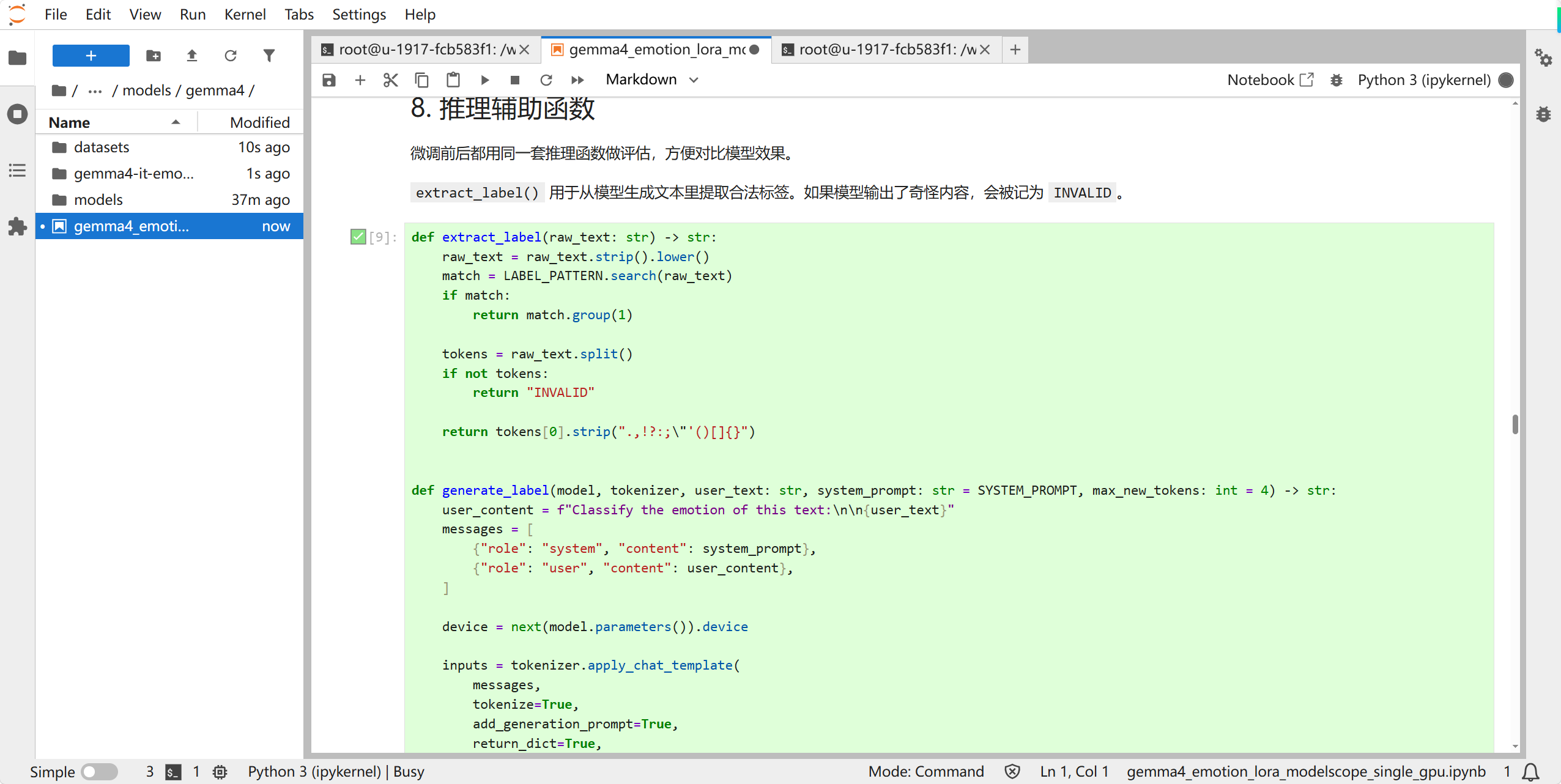Viewport: 1561px width, 784px height.
Task: Open the datasets folder
Action: click(x=169, y=147)
